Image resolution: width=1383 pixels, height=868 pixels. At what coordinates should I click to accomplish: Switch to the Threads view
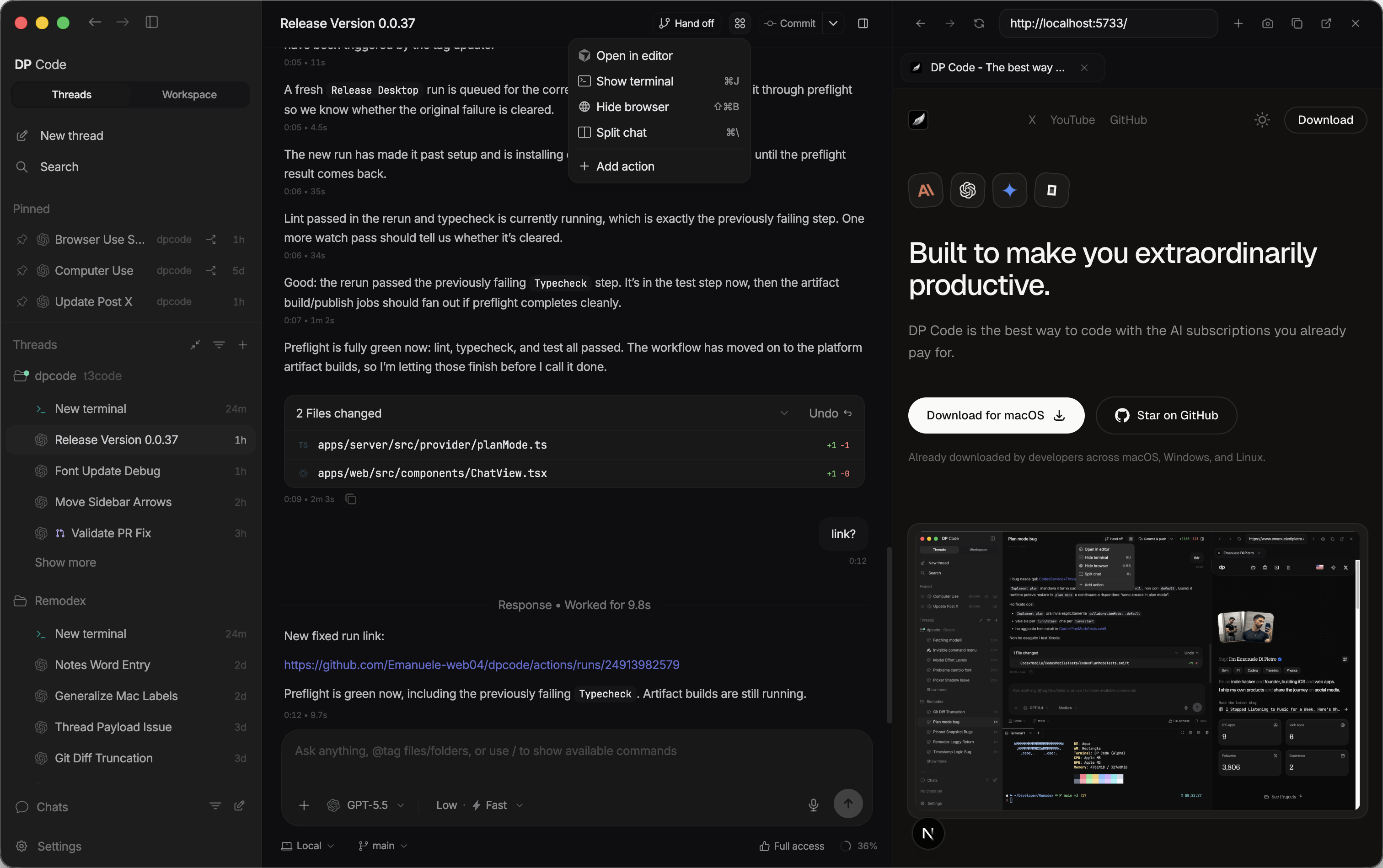71,95
